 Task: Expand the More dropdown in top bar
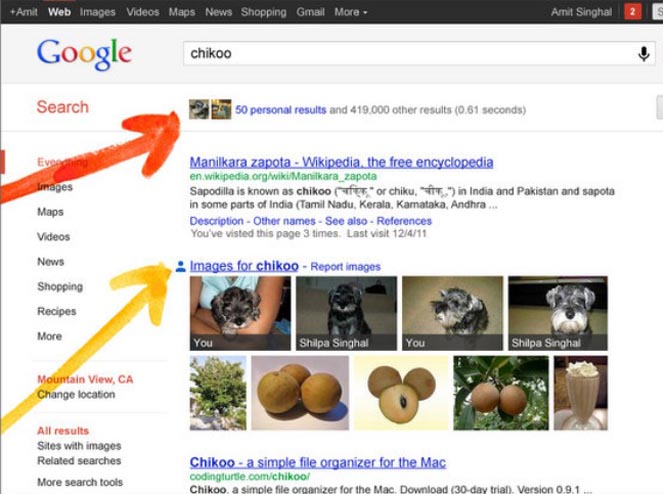pyautogui.click(x=351, y=12)
